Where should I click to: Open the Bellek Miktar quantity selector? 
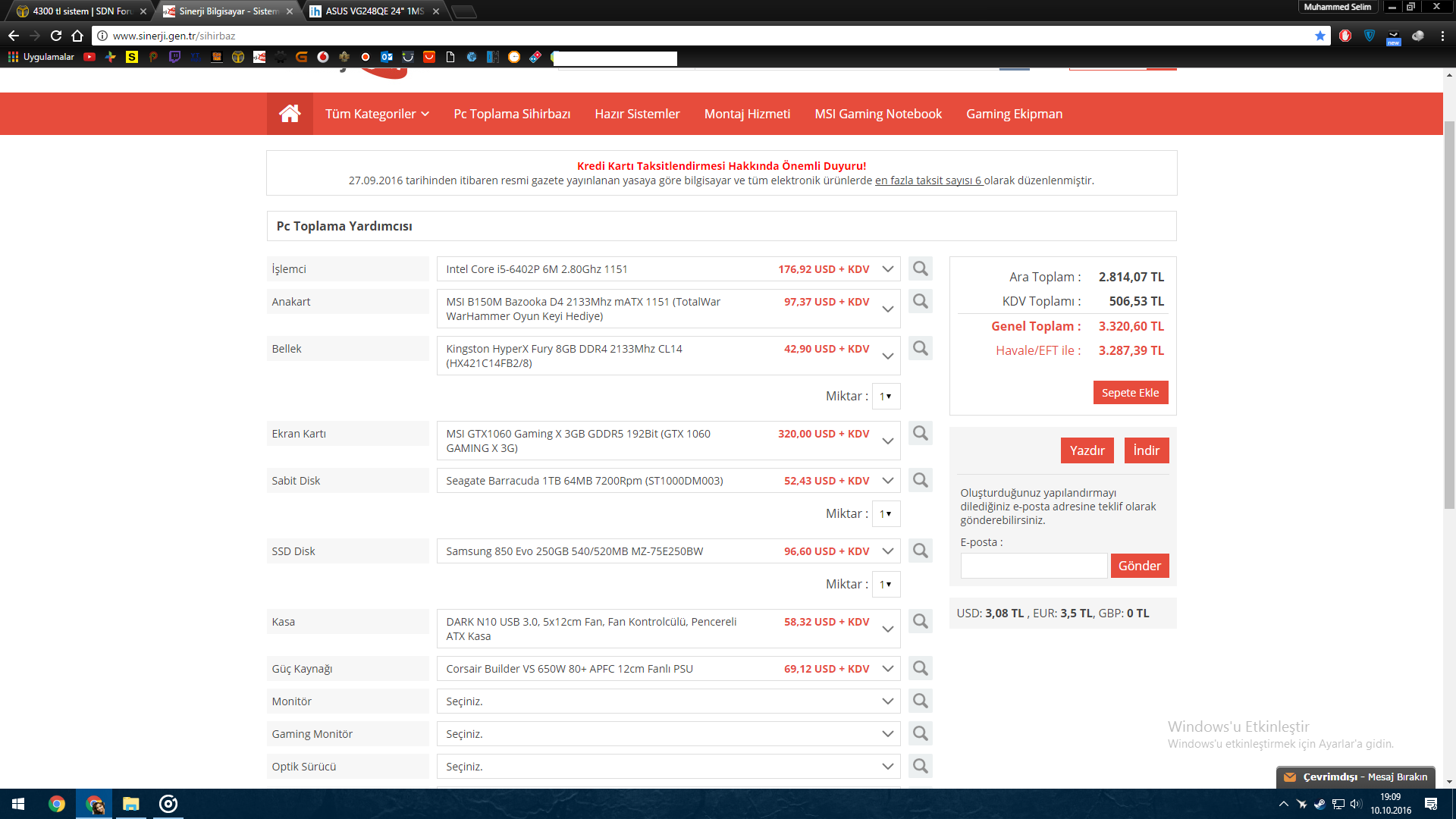[885, 397]
